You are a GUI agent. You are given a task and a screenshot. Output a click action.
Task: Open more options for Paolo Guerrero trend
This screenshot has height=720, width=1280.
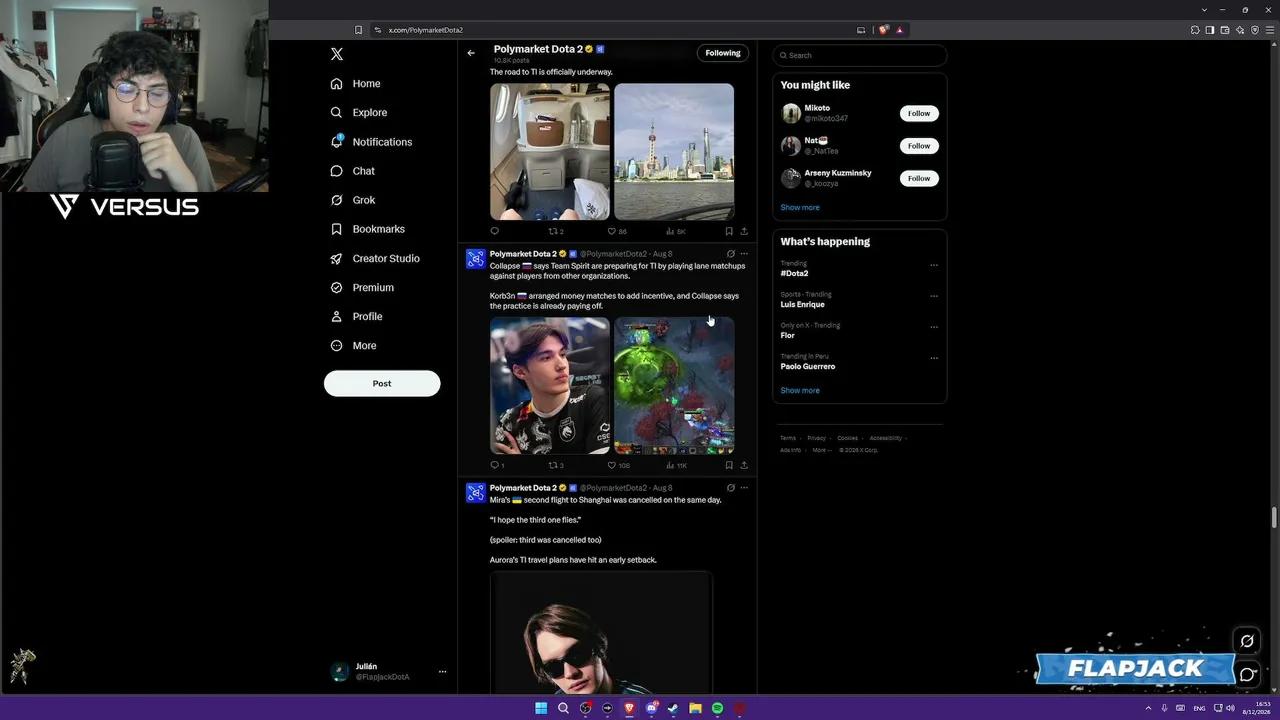[x=934, y=358]
